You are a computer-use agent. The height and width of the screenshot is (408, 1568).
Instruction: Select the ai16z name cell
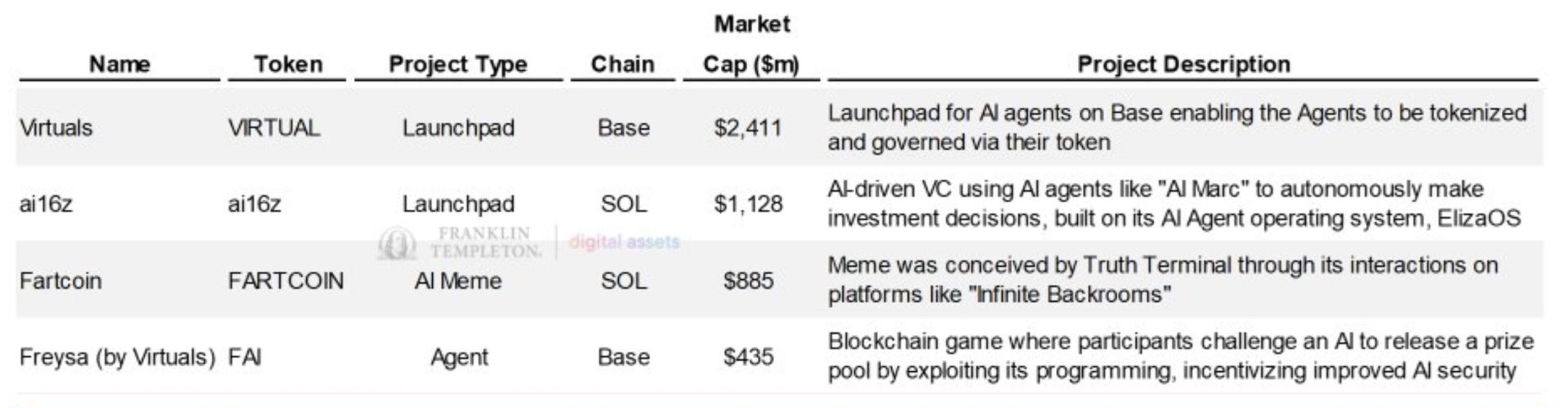tap(45, 204)
